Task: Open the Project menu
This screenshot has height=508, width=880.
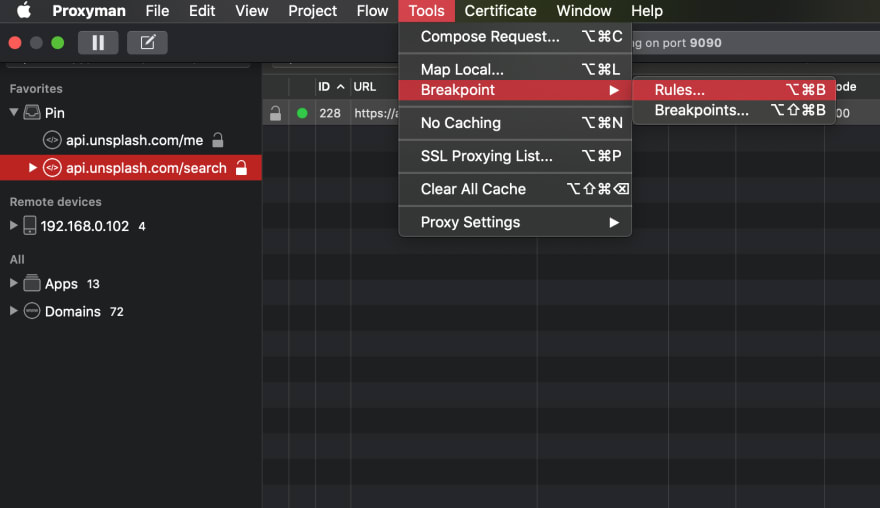Action: pyautogui.click(x=313, y=11)
